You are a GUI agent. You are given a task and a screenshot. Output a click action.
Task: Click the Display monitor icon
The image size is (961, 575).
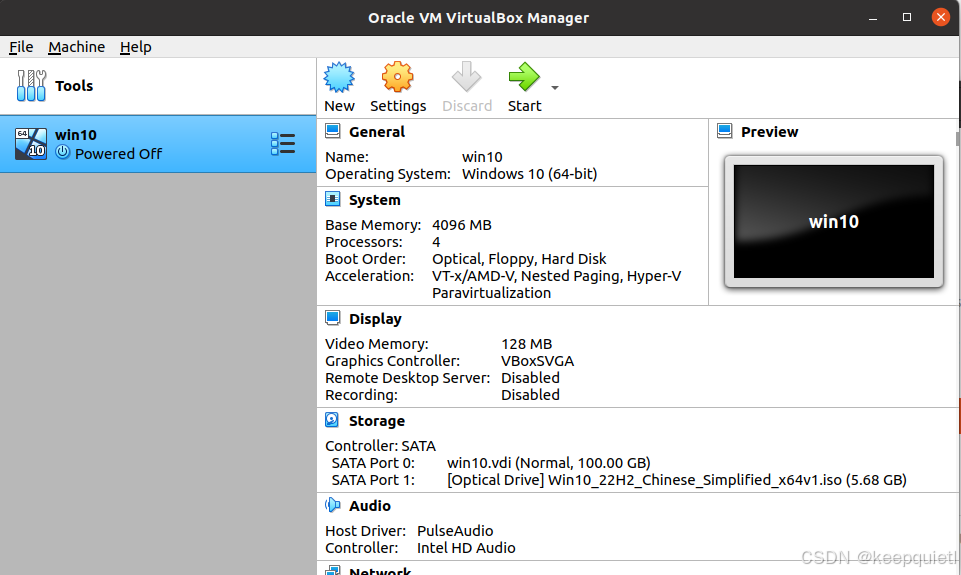[333, 318]
